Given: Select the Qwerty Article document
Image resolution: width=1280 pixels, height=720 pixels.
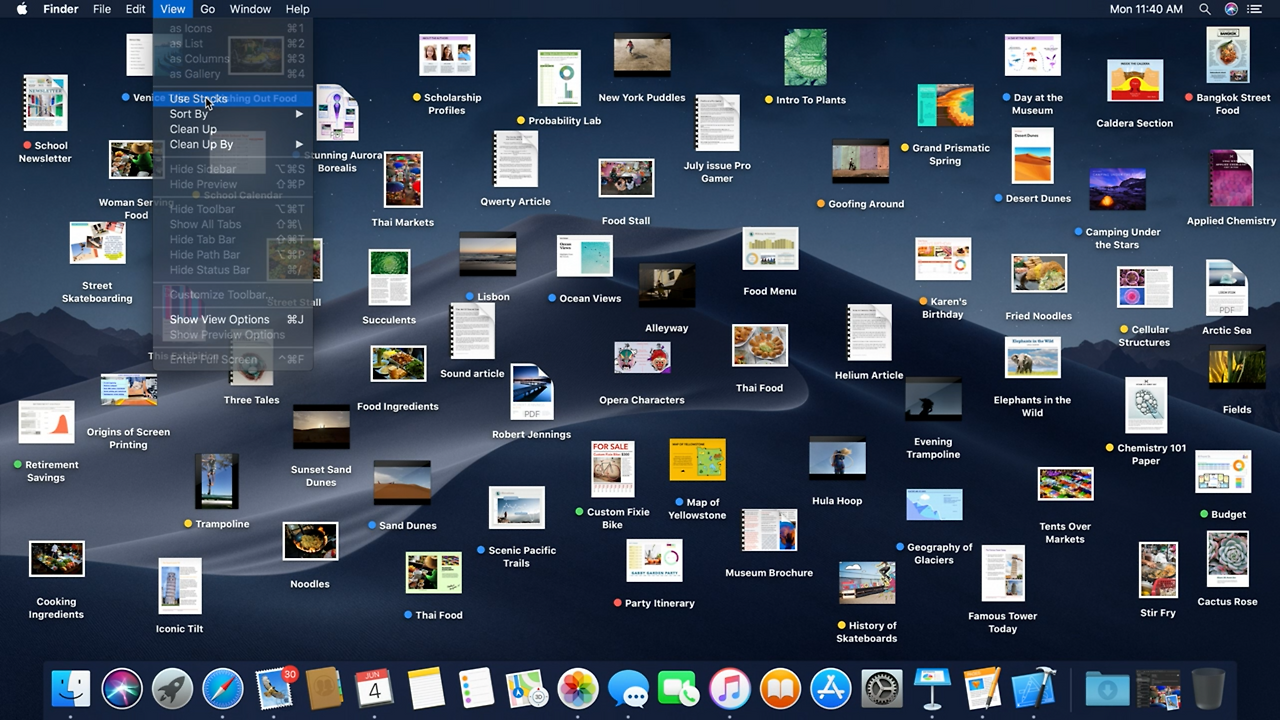Looking at the screenshot, I should [515, 159].
